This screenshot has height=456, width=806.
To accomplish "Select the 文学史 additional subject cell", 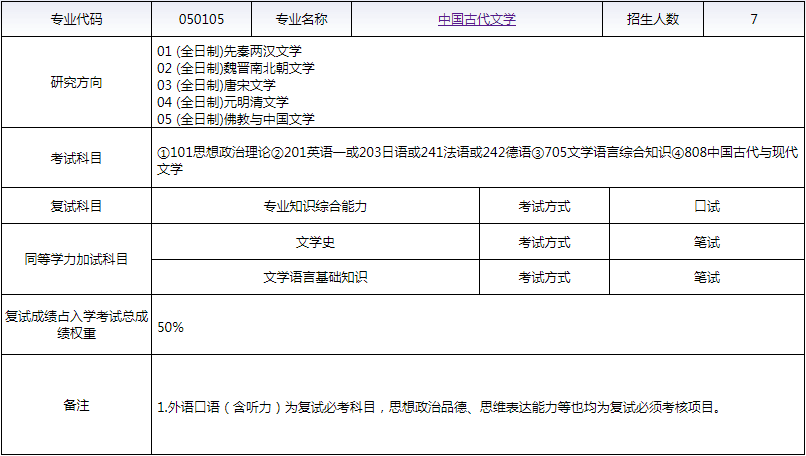I will click(x=315, y=242).
